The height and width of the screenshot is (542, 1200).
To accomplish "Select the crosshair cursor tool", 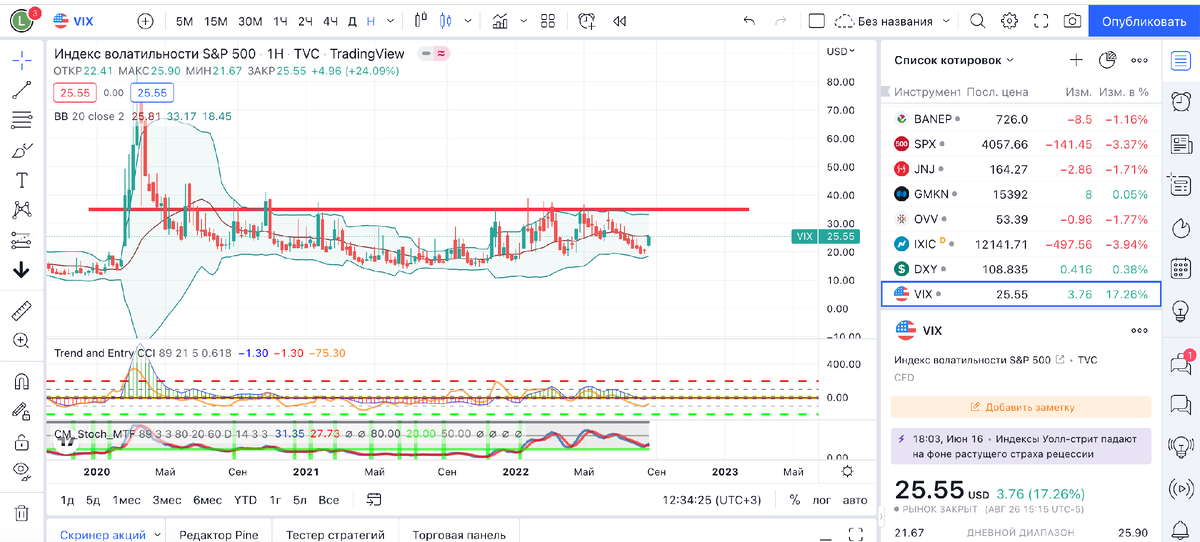I will pos(21,60).
